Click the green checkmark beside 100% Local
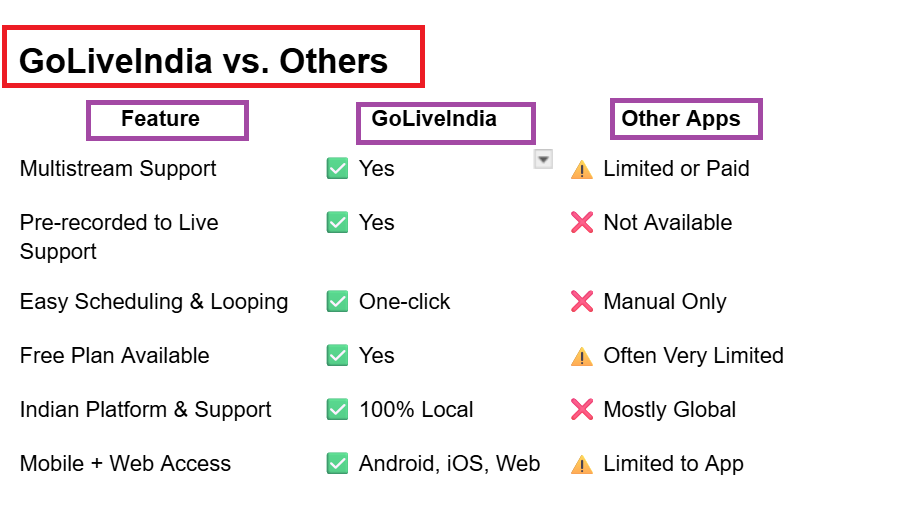This screenshot has height=510, width=898. tap(337, 410)
